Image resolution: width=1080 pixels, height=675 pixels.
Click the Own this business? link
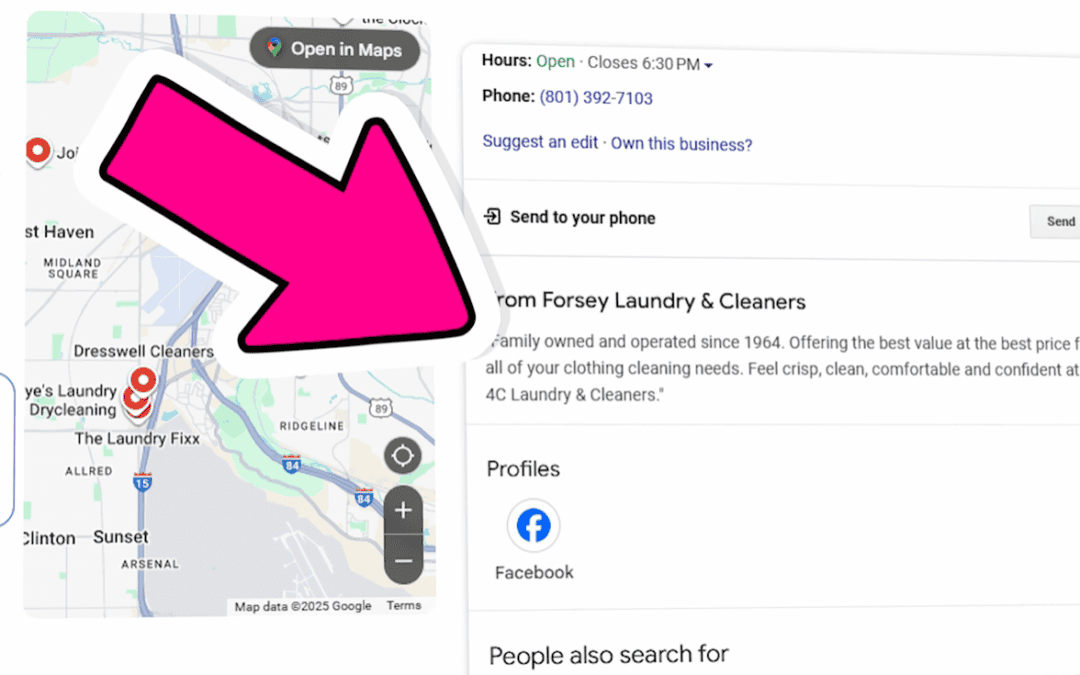click(681, 144)
